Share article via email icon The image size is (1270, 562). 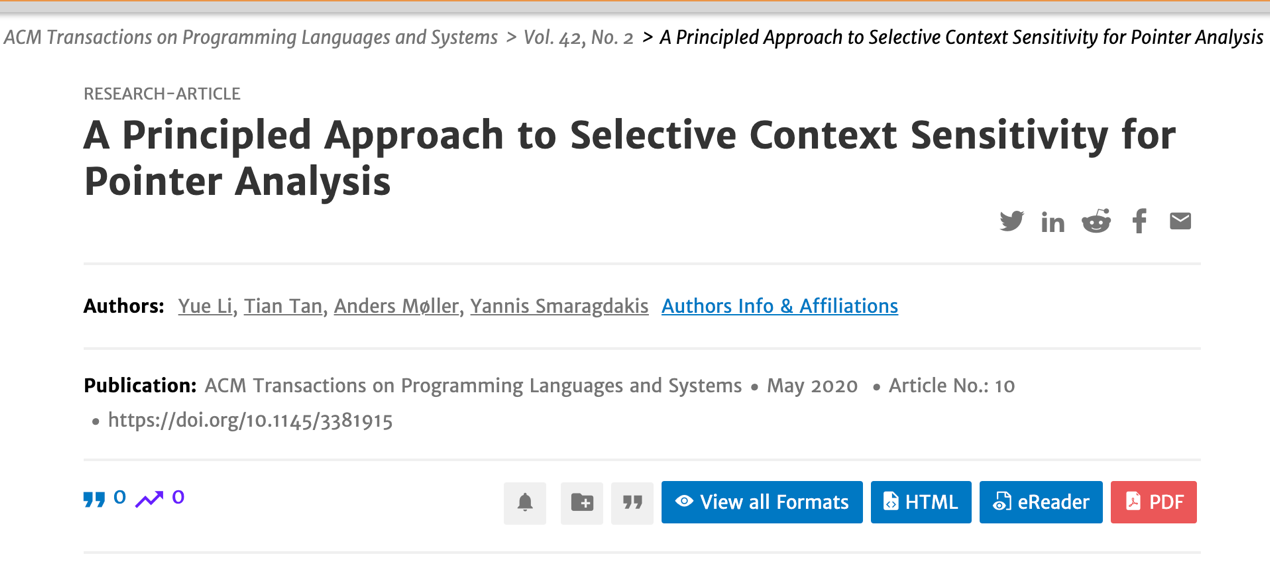[1180, 221]
